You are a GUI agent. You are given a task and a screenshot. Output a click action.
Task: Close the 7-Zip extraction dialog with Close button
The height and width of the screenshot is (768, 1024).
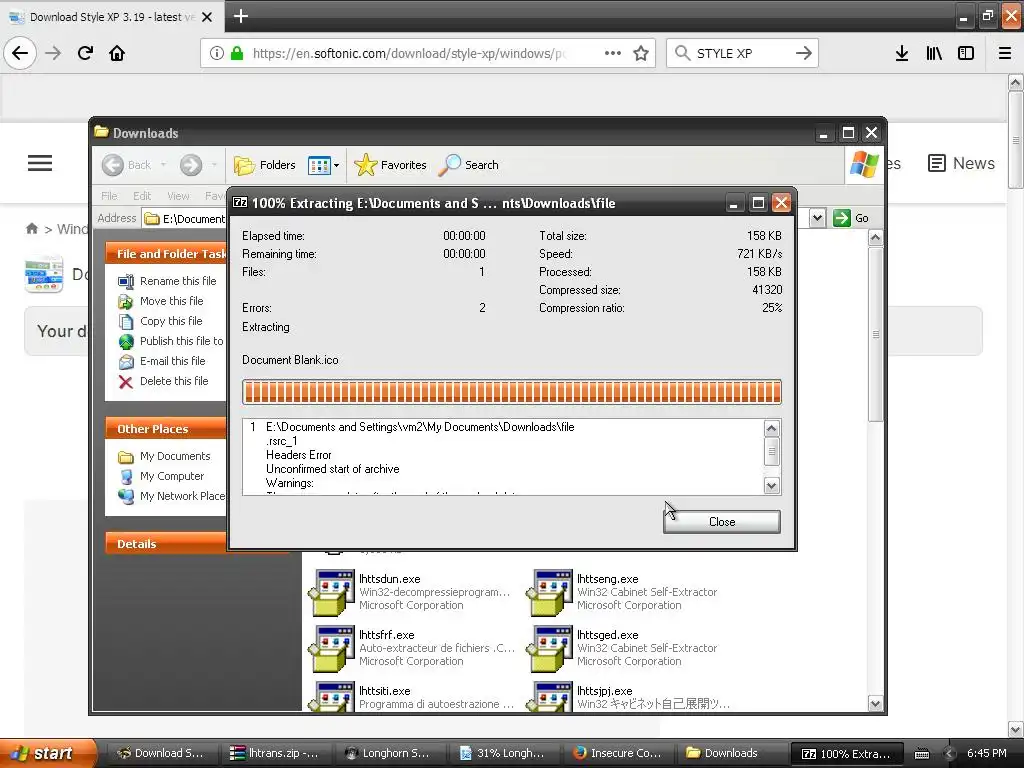pos(721,522)
